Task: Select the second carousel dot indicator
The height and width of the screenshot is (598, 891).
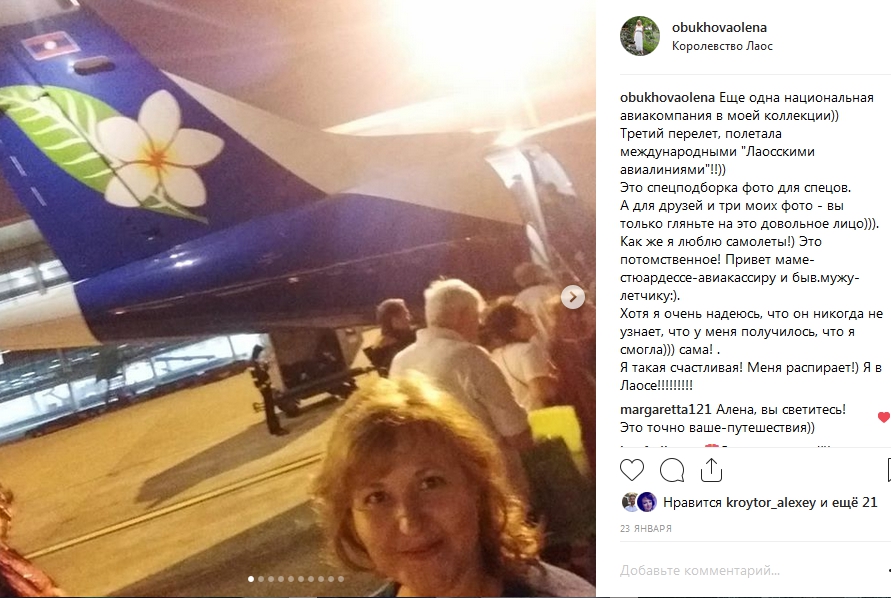Action: pyautogui.click(x=261, y=579)
